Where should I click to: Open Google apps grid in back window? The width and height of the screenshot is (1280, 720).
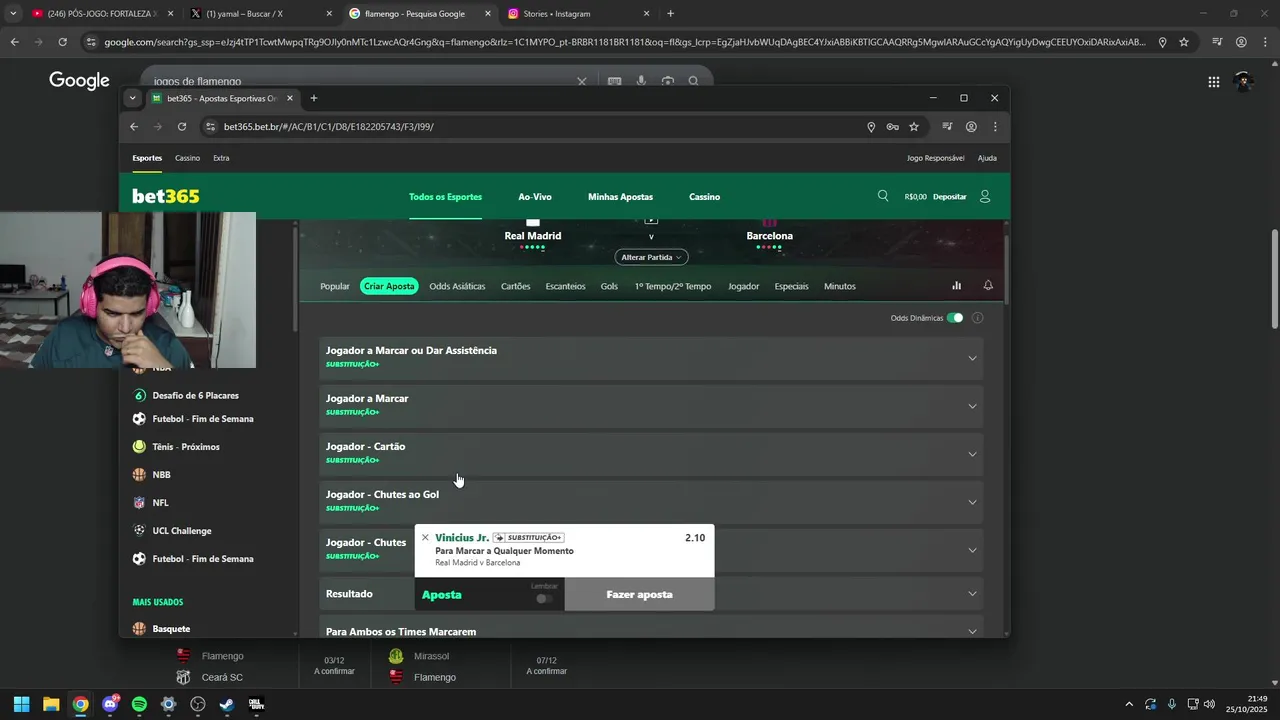tap(1213, 82)
